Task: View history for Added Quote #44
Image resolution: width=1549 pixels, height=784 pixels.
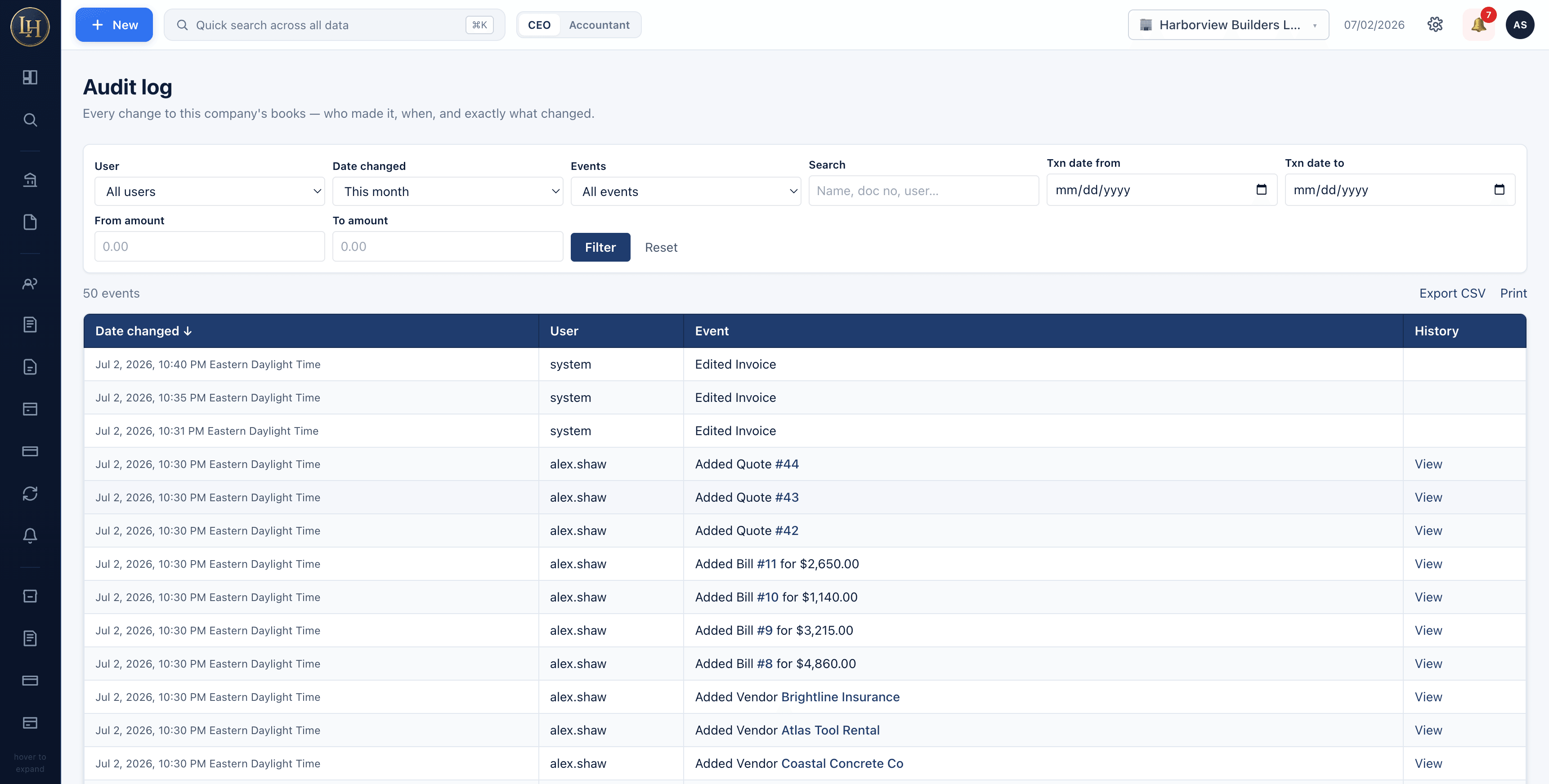Action: (1428, 464)
